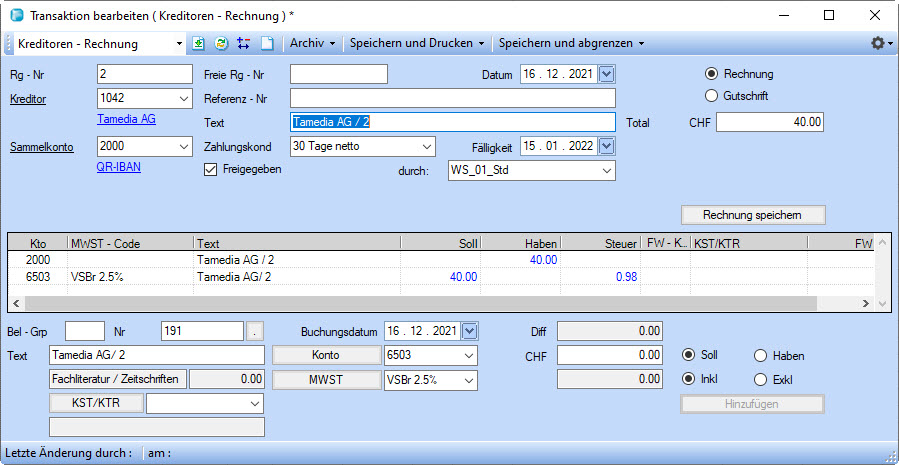The image size is (899, 465).
Task: Toggle the Freigegeben checkbox
Action: [210, 170]
